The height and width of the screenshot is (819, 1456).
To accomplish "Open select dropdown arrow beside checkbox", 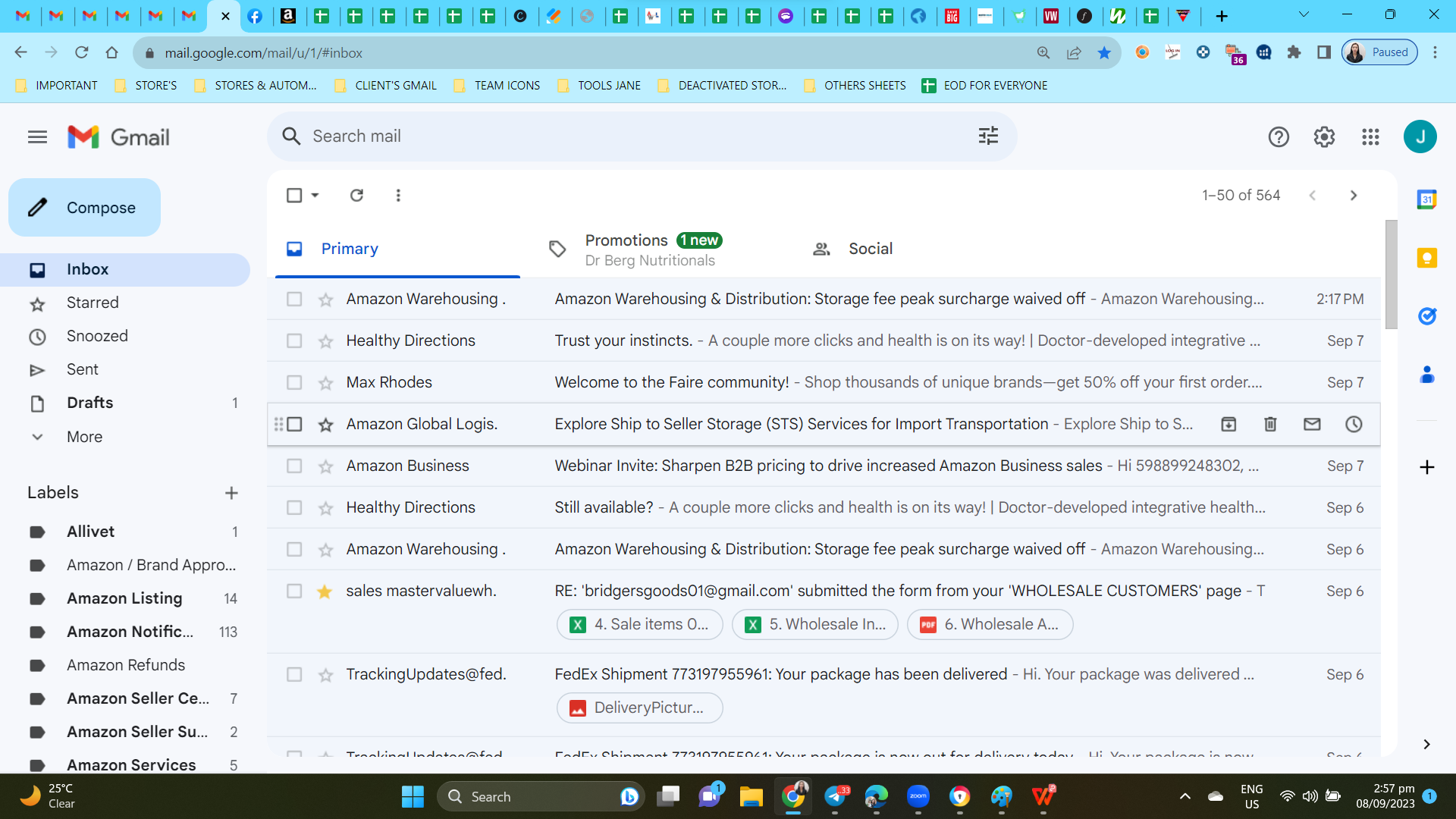I will pos(315,196).
